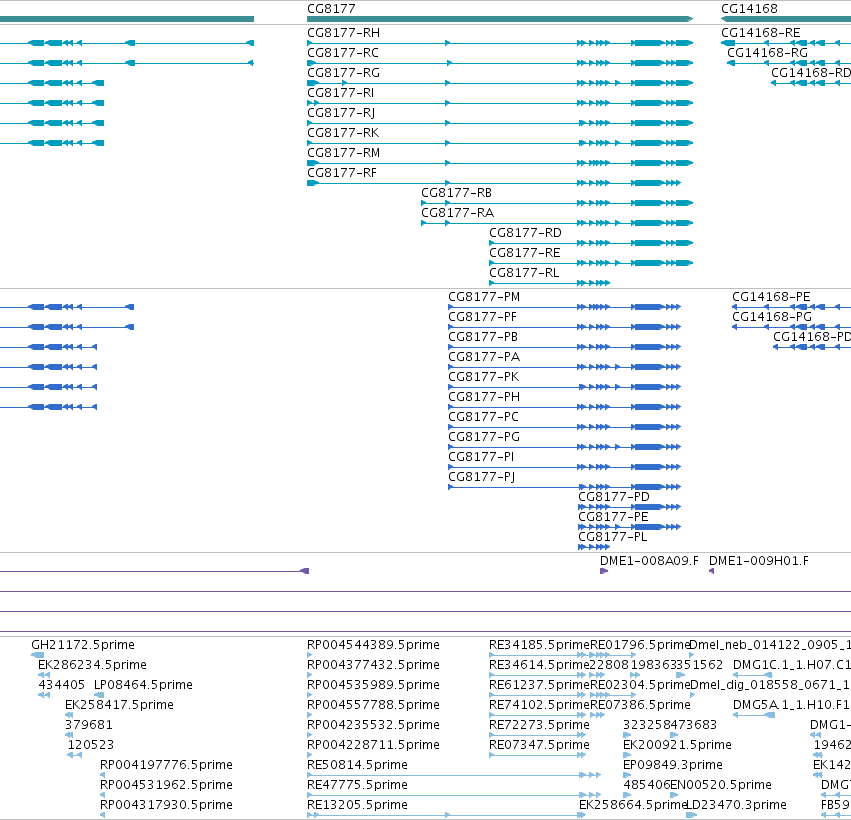
Task: Click transcript label CG8177-RM
Action: tap(344, 154)
